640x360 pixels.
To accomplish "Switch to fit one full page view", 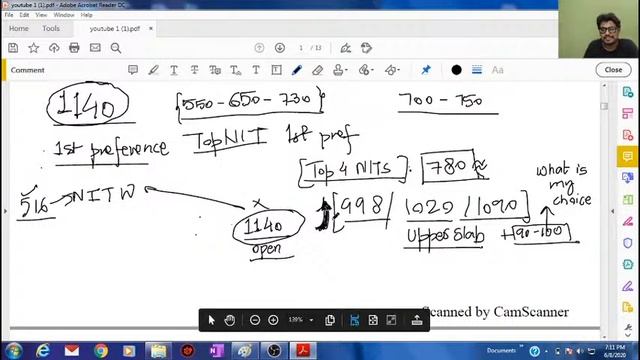I will (x=373, y=320).
